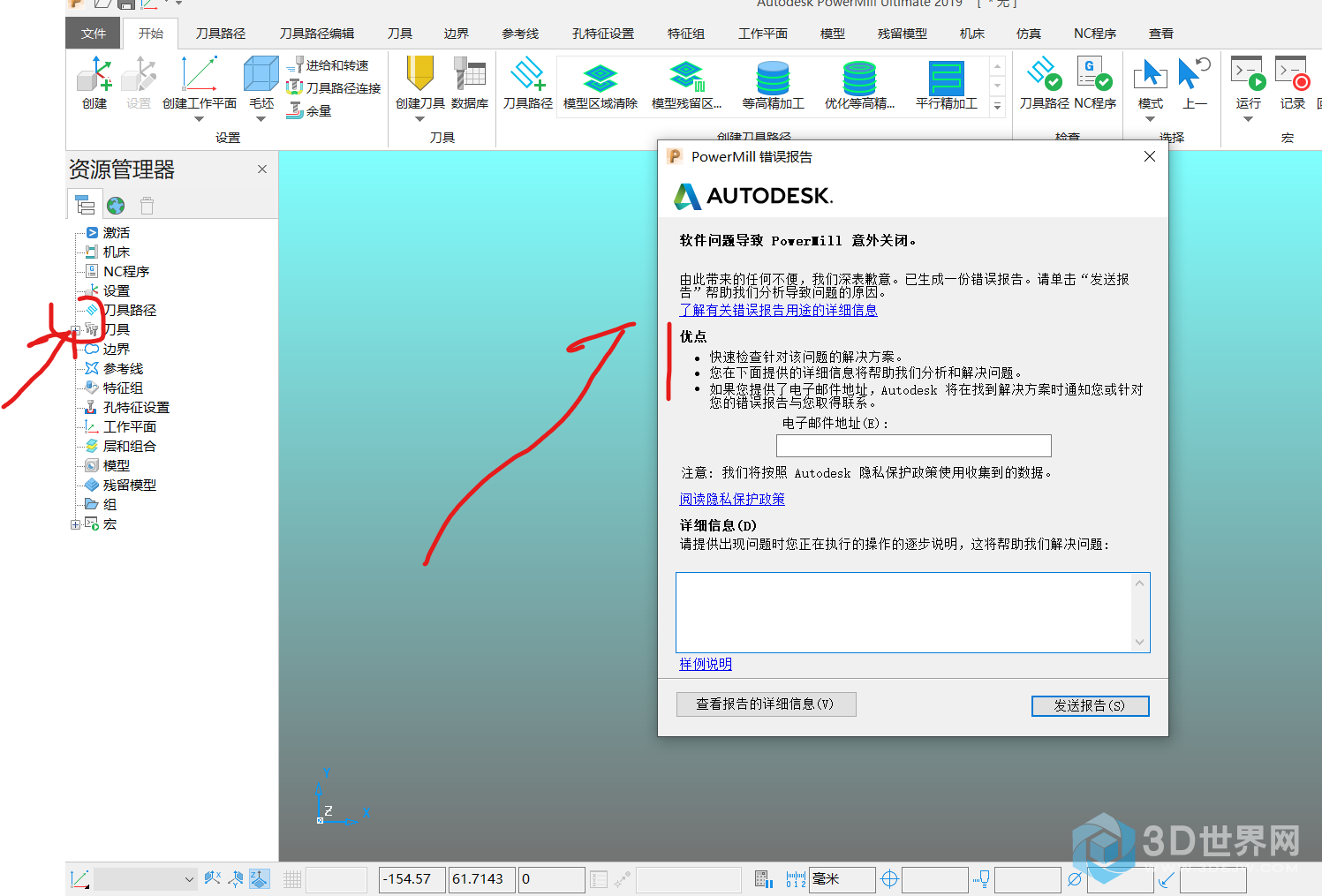Switch to 刀具路径 ribbon tab

221,34
